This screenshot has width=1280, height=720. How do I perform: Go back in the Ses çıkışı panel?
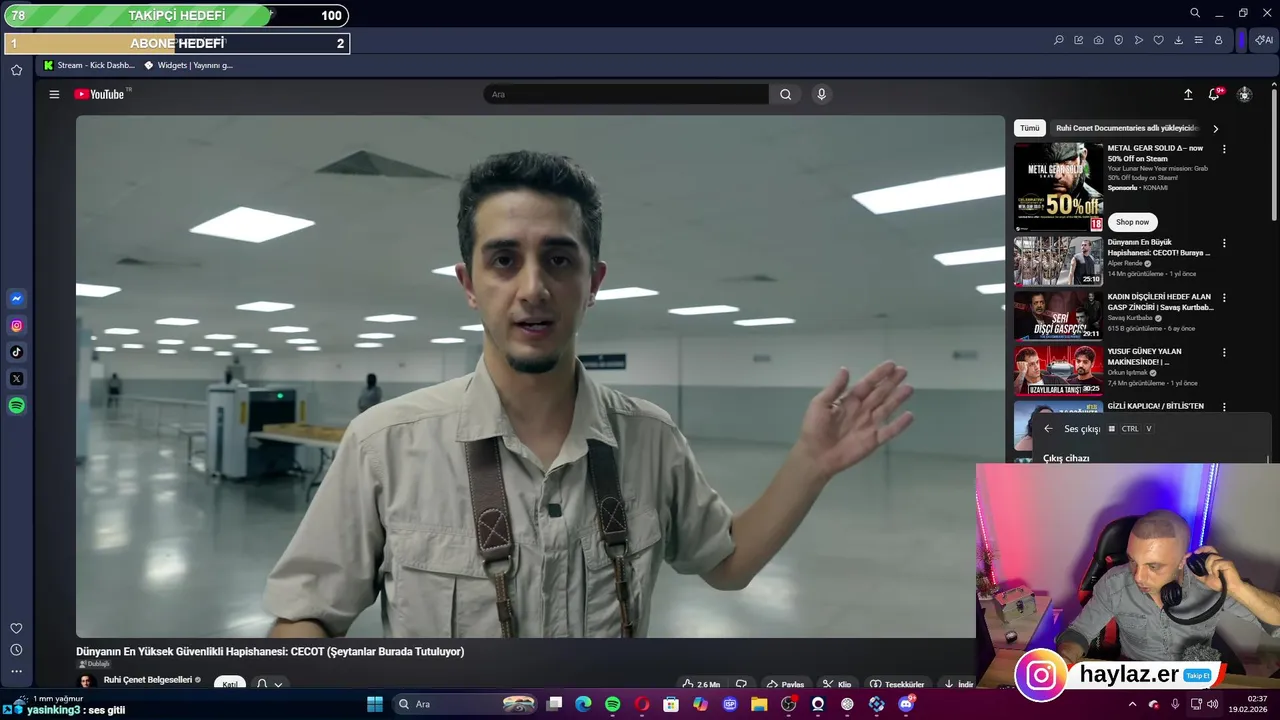(x=1048, y=428)
